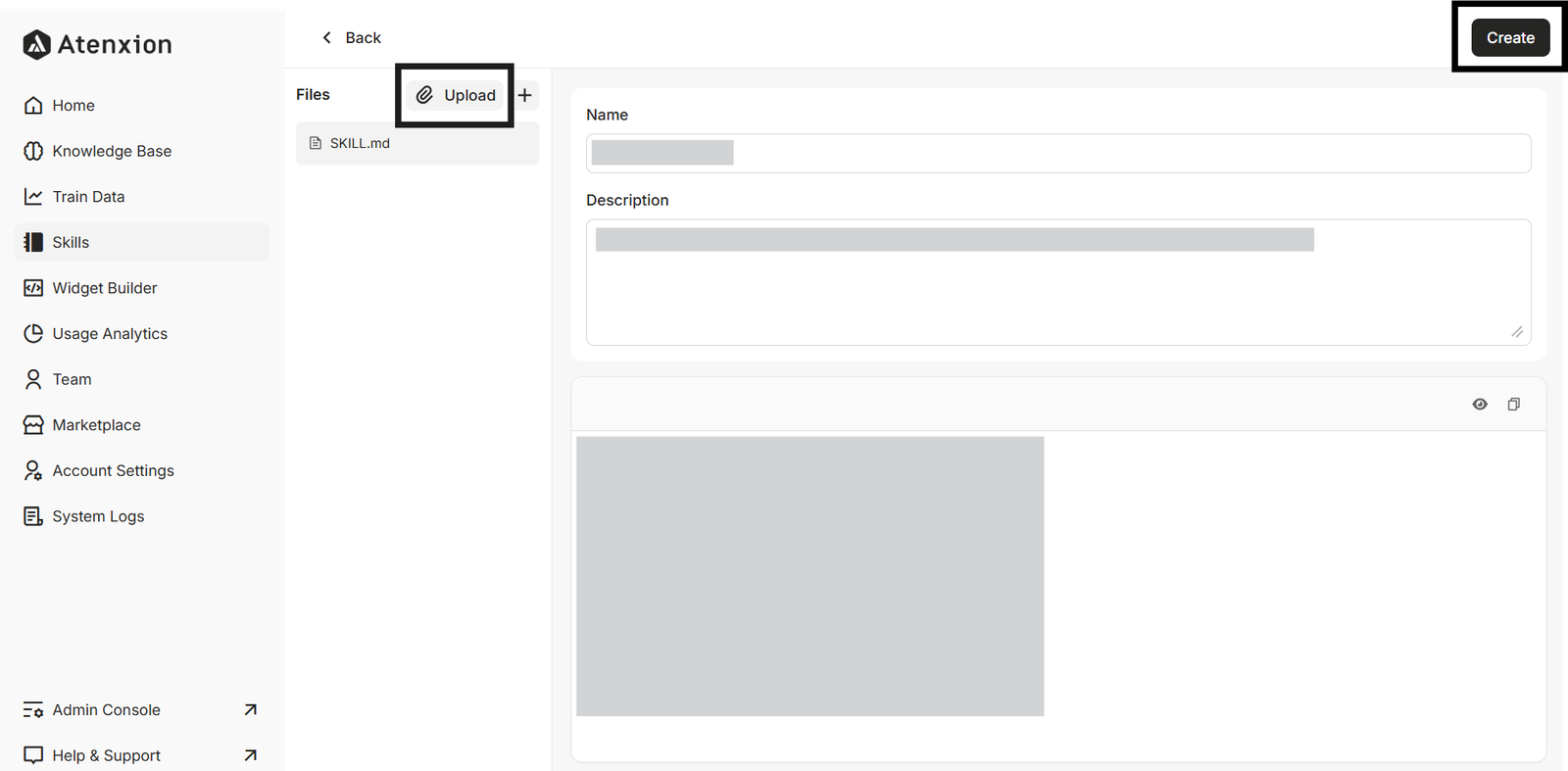Screen dimensions: 1568x771
Task: Copy content using the copy icon
Action: [1514, 405]
